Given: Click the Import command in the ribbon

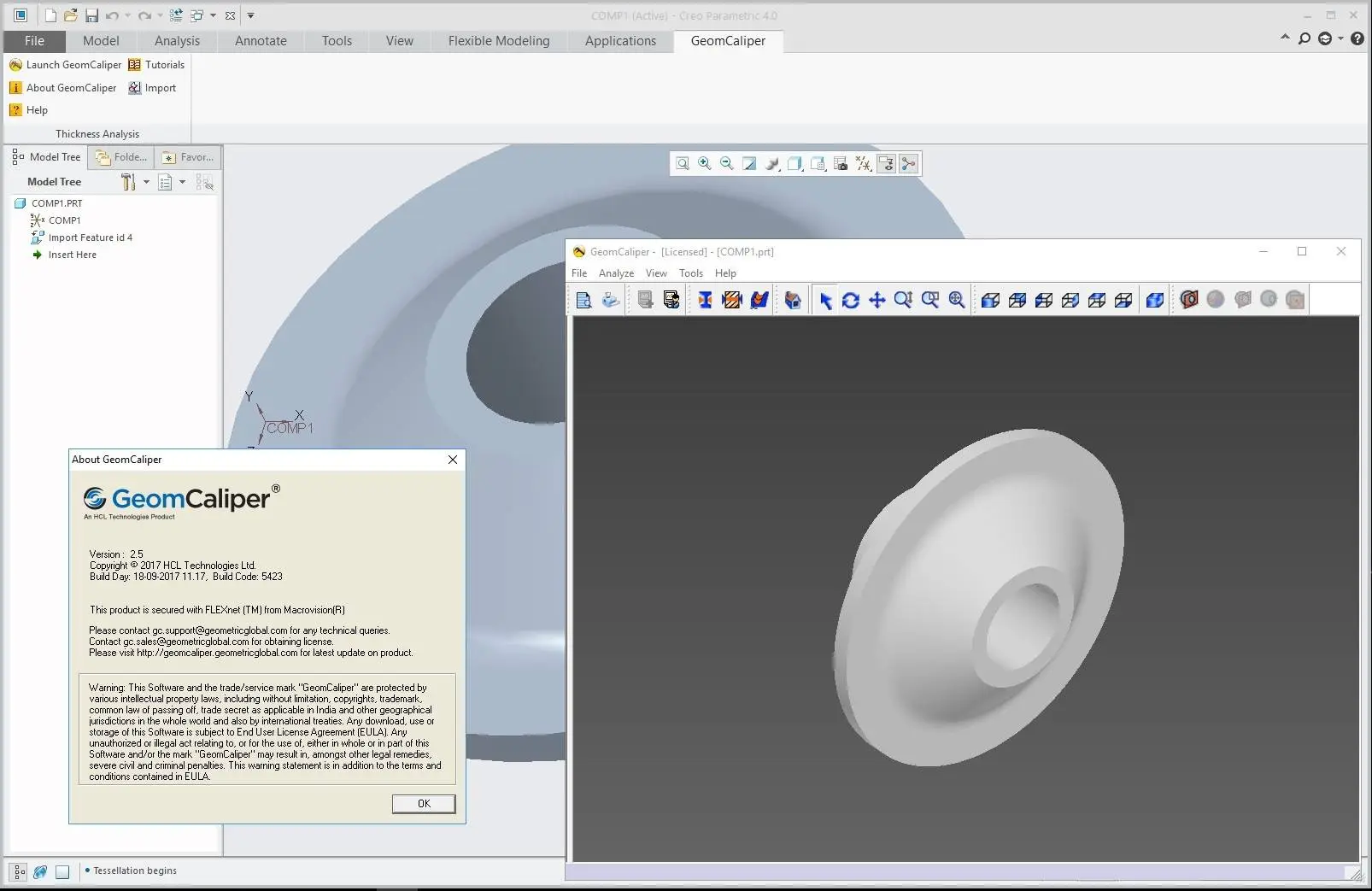Looking at the screenshot, I should coord(152,88).
